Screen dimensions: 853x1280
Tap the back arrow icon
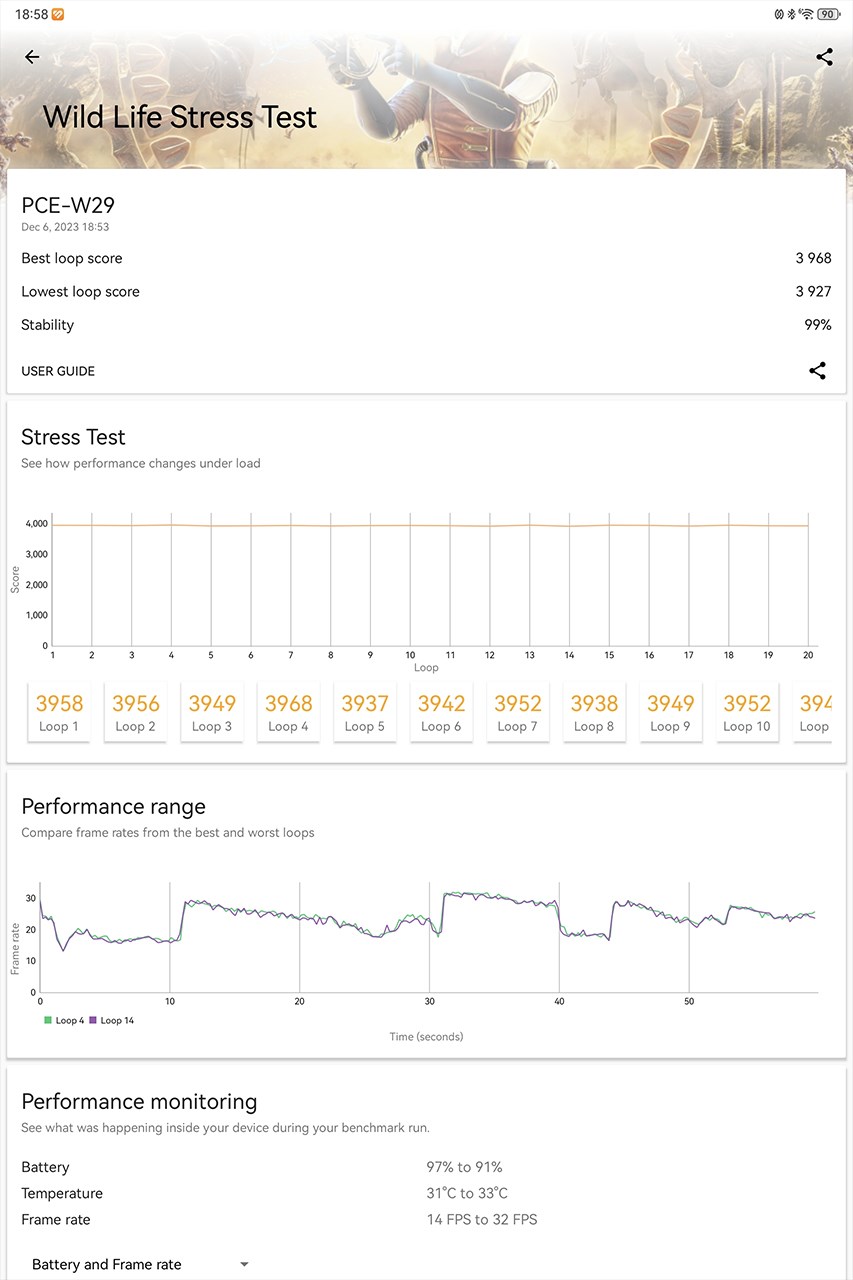tap(32, 57)
